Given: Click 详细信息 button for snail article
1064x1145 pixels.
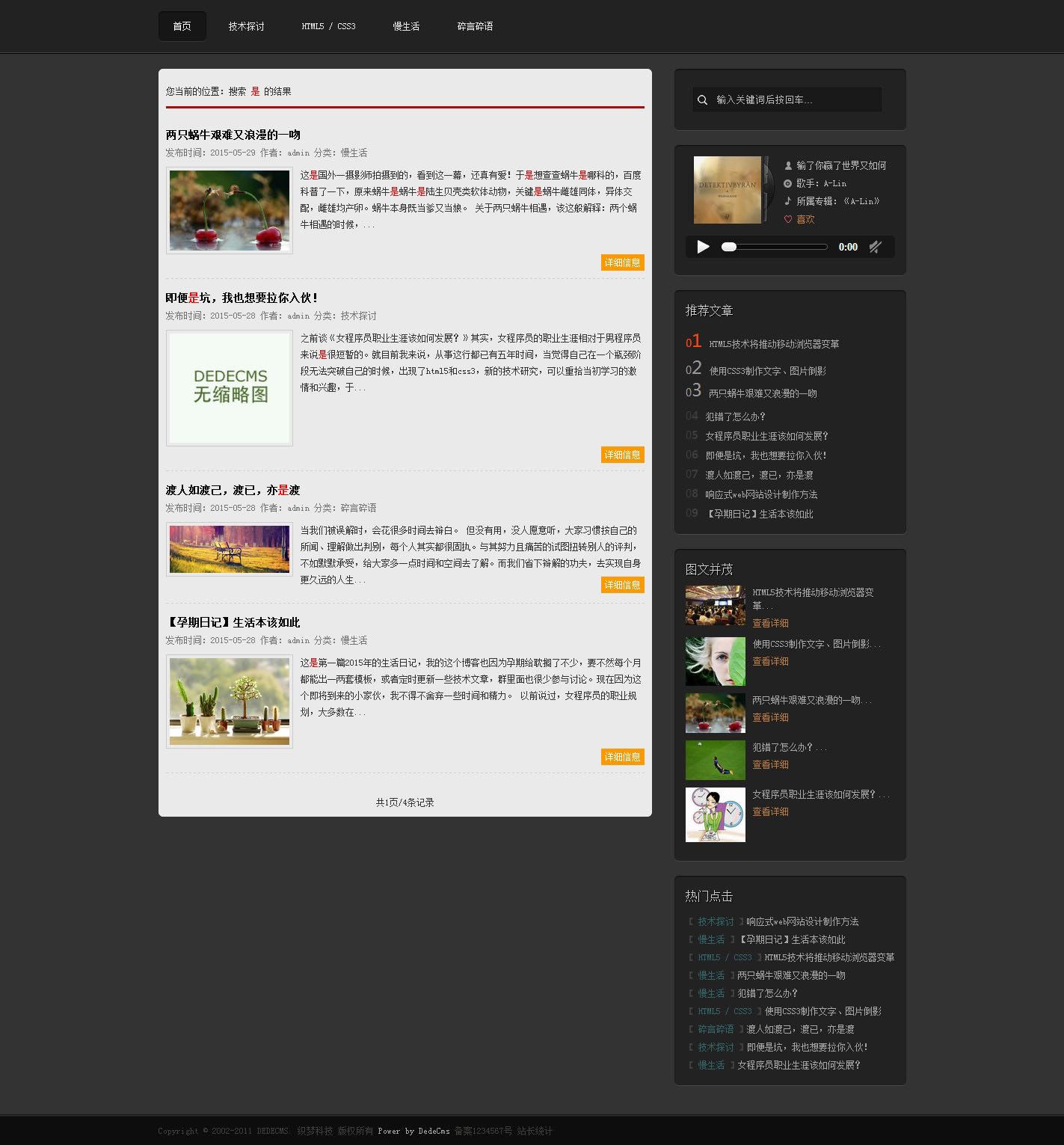Looking at the screenshot, I should [622, 263].
